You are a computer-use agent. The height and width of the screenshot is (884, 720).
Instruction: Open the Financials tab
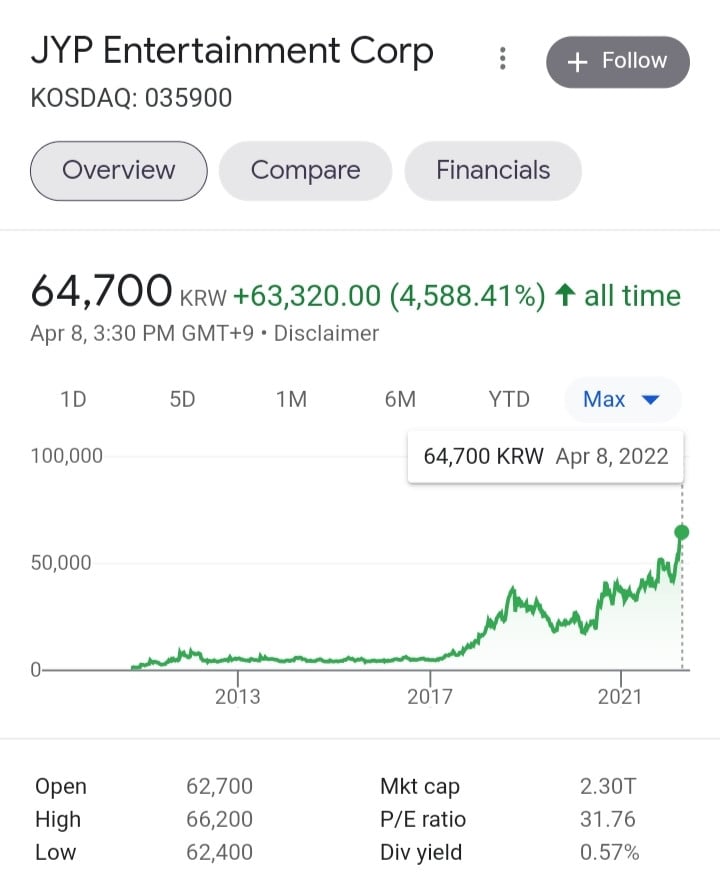pos(493,171)
